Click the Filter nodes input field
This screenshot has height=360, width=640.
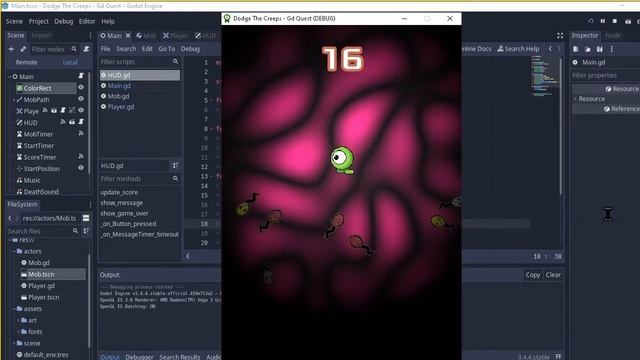click(53, 49)
